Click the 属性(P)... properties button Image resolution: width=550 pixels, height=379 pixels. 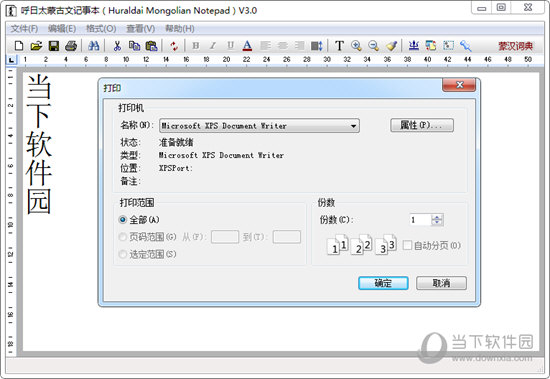coord(422,125)
